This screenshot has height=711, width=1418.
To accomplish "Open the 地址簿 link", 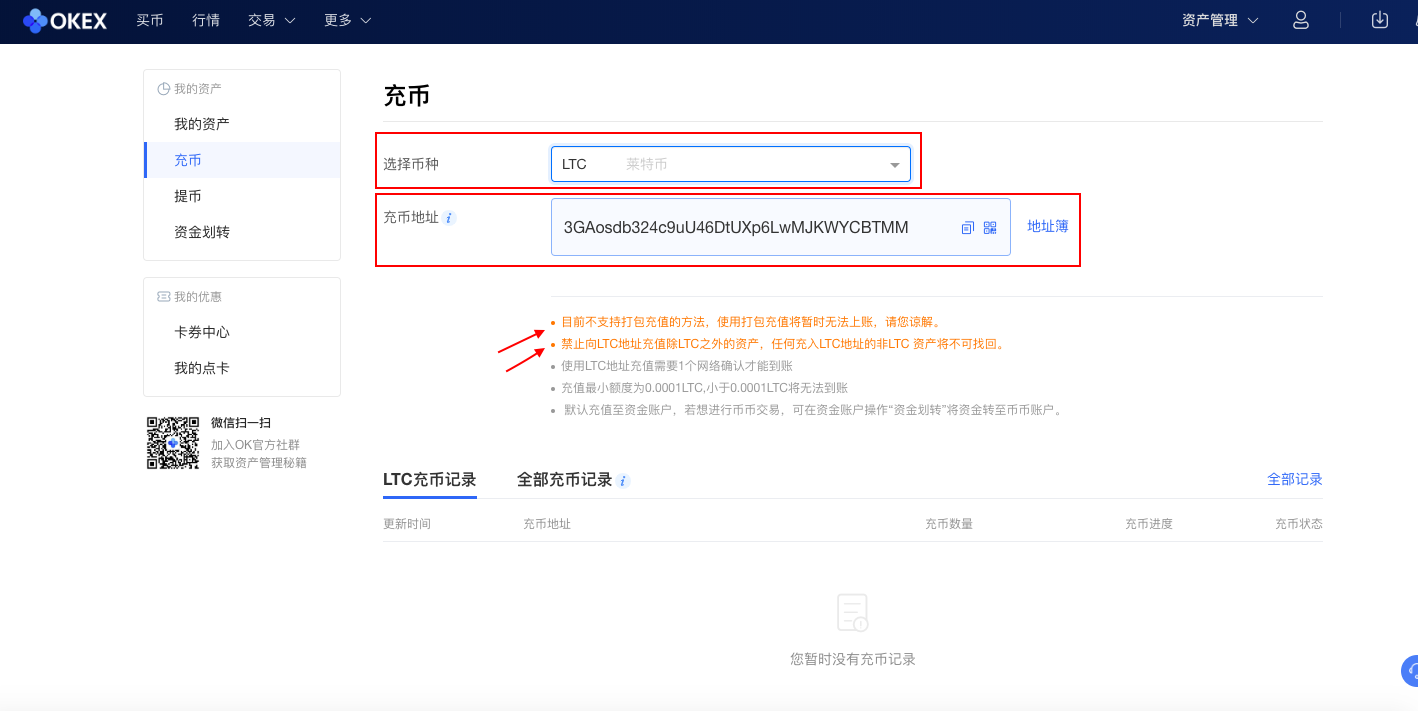I will point(1048,226).
